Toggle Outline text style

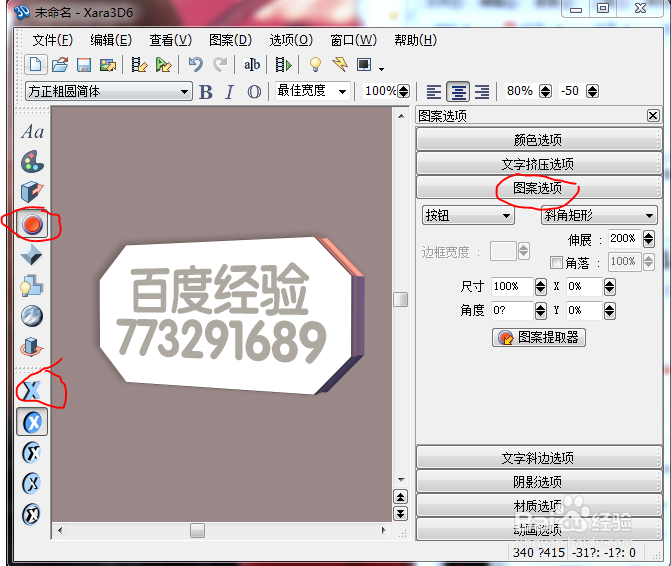tap(254, 92)
